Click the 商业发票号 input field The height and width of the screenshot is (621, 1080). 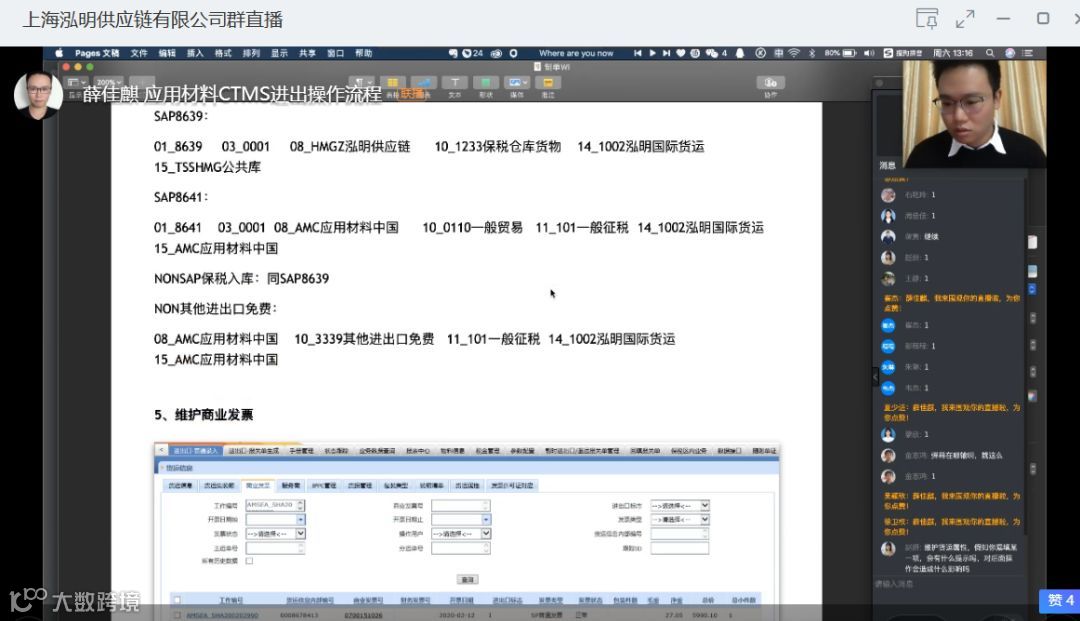click(461, 505)
